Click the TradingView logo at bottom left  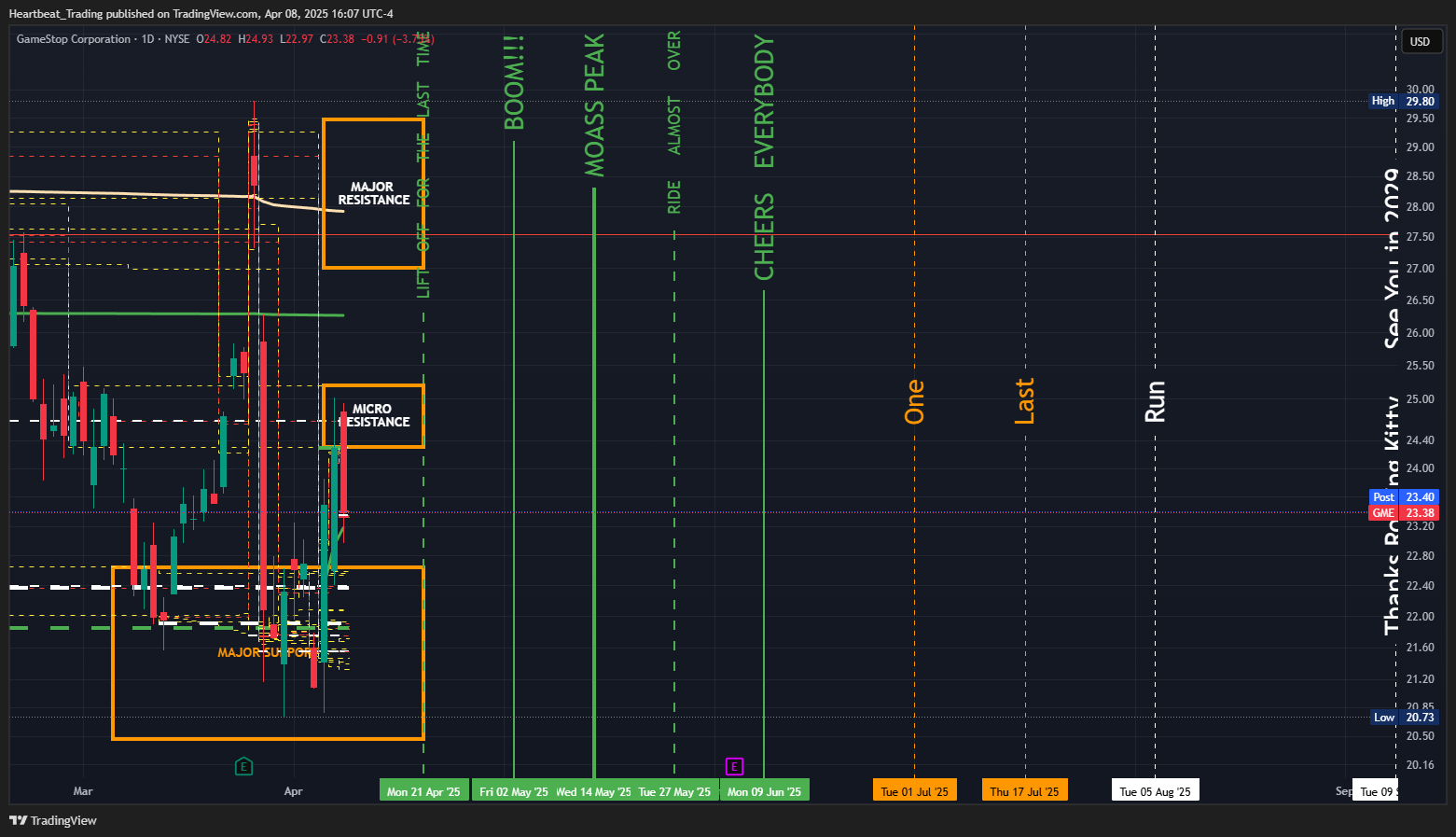point(53,820)
